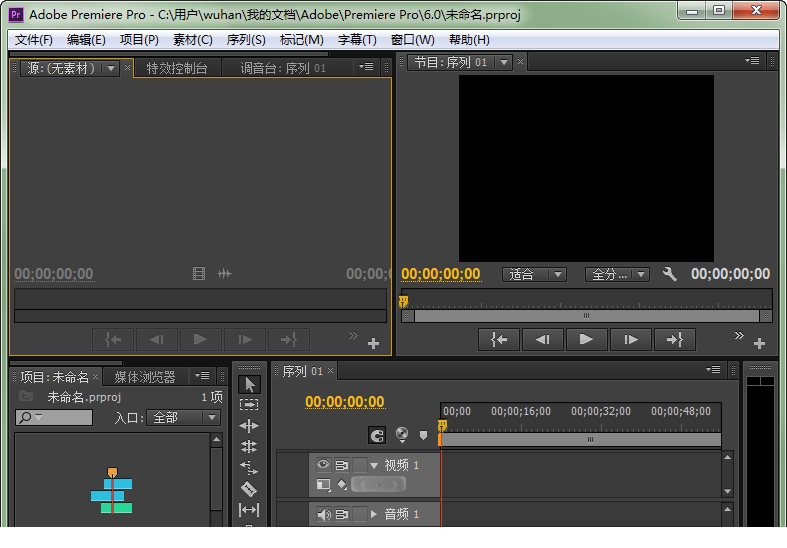Open the 帮助(H) menu
This screenshot has height=548, width=787.
coord(469,40)
